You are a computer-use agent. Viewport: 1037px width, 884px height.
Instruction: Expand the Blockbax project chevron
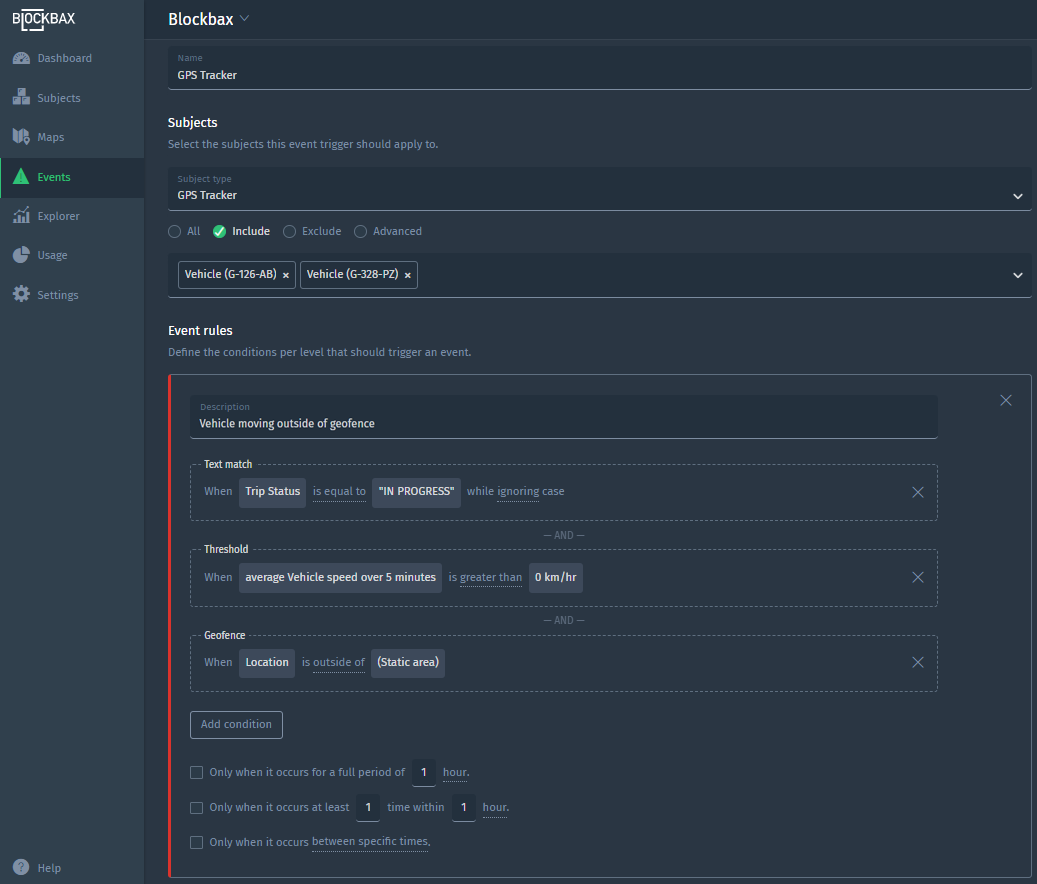coord(245,19)
